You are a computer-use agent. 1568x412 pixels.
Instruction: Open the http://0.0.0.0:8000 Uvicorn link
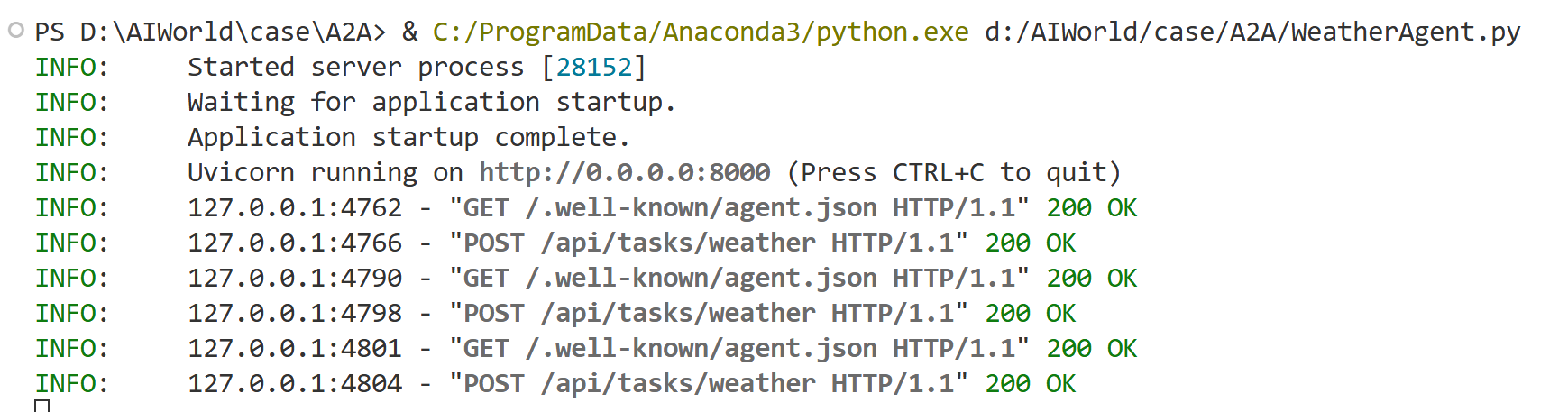[624, 172]
